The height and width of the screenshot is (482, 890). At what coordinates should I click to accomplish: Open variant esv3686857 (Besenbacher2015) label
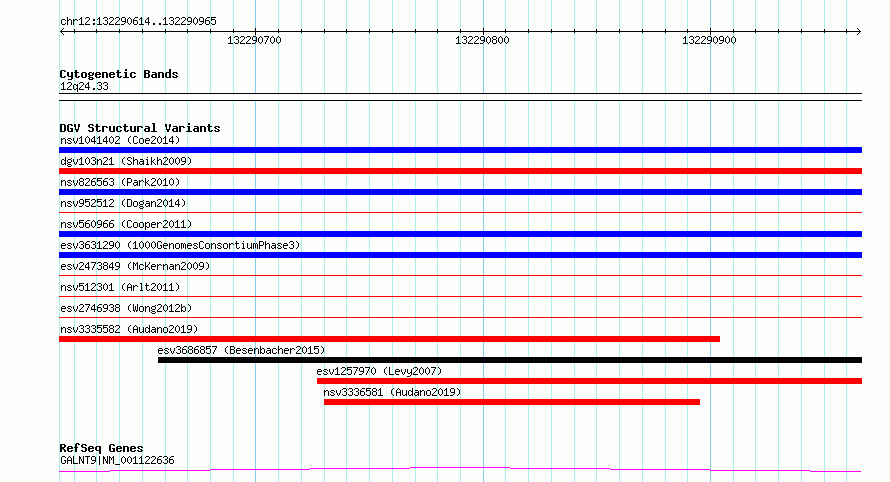click(x=241, y=350)
